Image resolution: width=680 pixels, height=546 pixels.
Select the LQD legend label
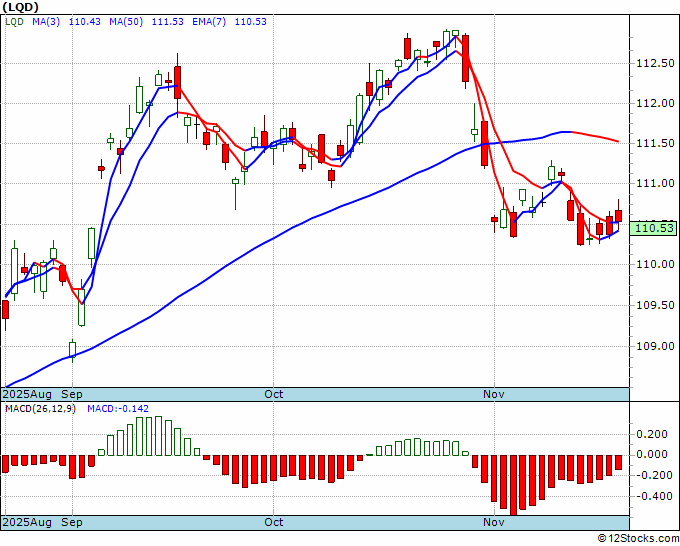[14, 22]
